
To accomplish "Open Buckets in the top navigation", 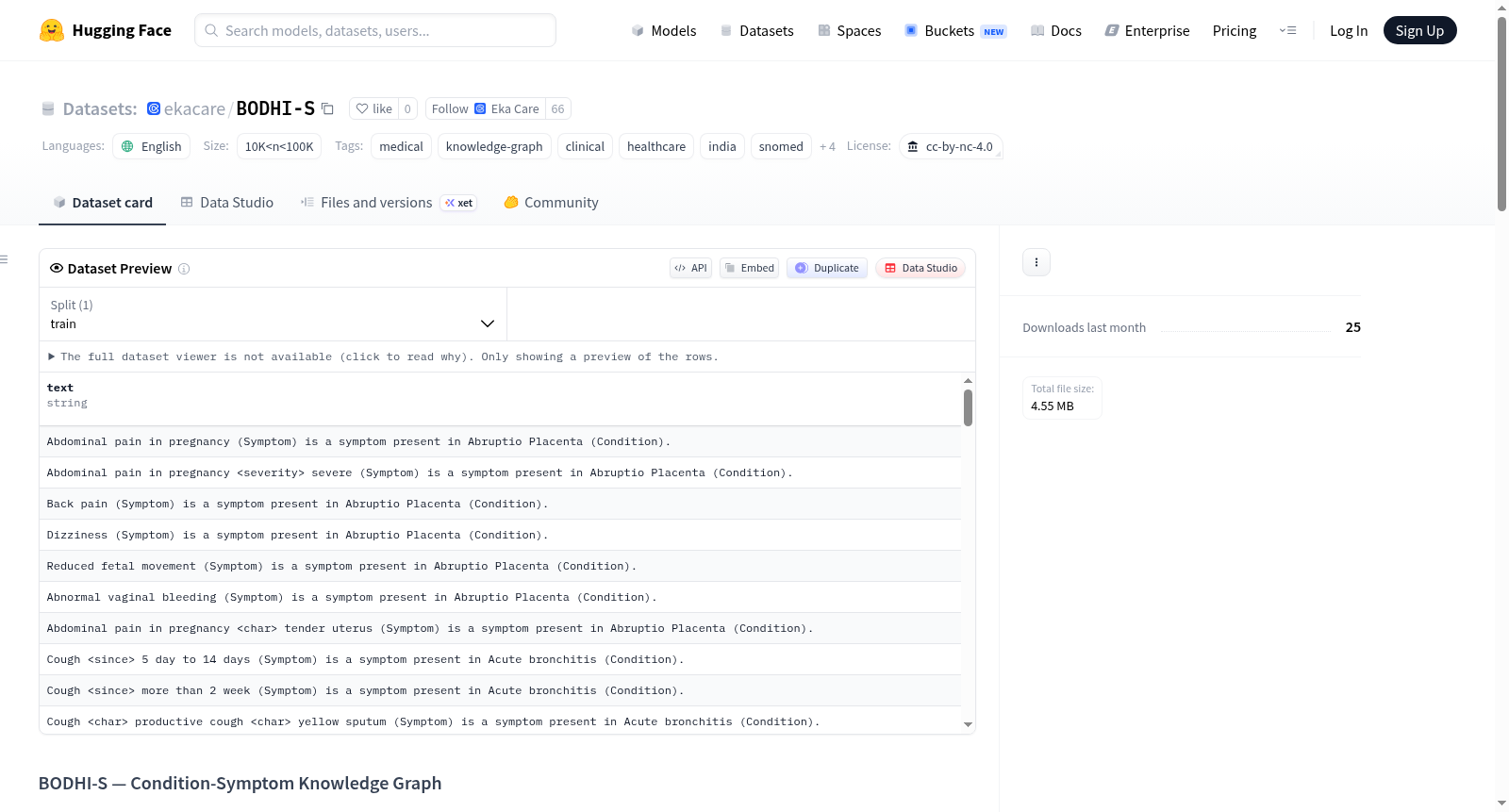I will [x=955, y=30].
